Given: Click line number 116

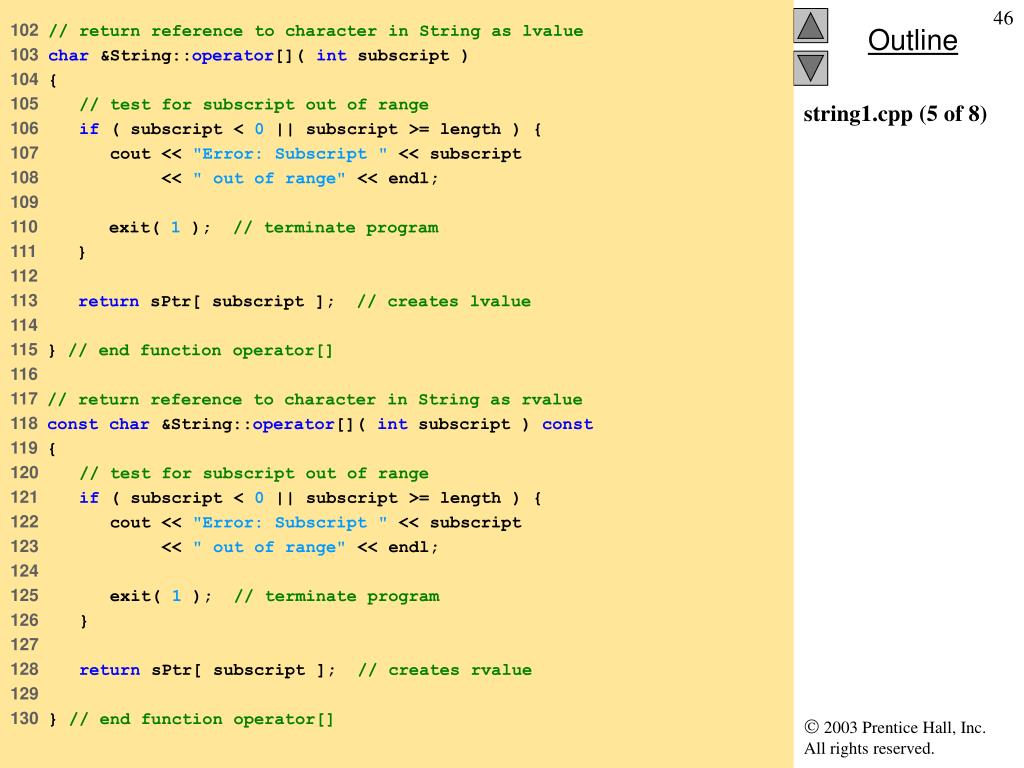Looking at the screenshot, I should tap(24, 374).
